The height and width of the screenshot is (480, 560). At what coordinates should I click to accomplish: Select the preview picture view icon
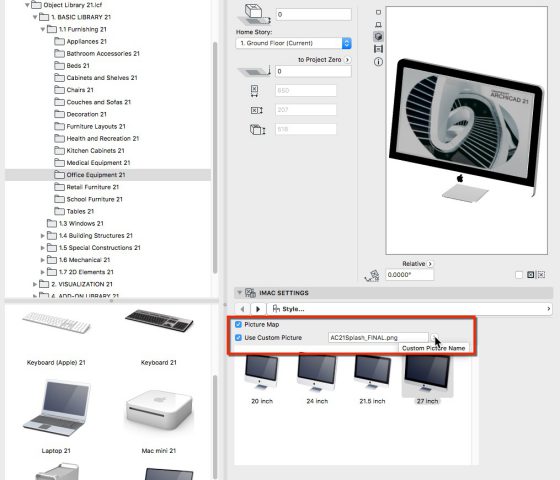pos(378,49)
